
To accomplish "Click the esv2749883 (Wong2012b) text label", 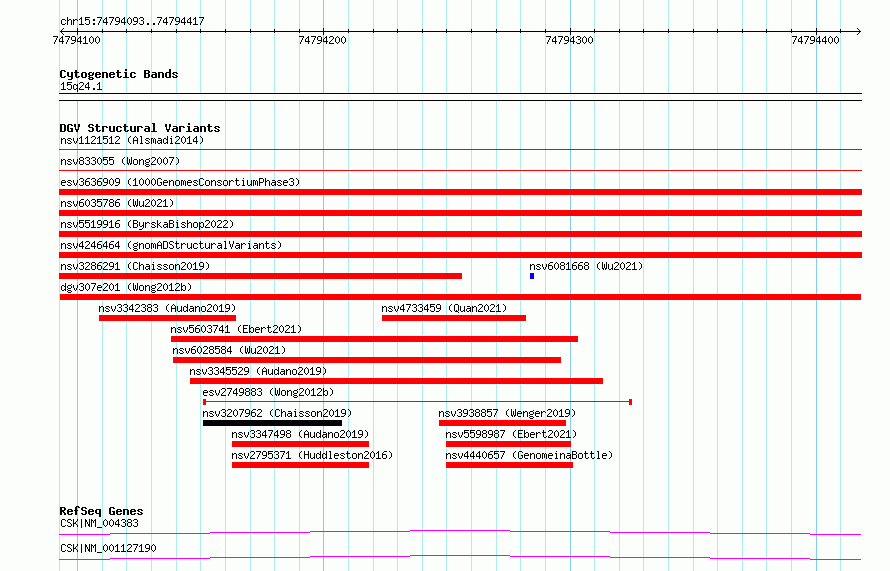I will [x=268, y=392].
